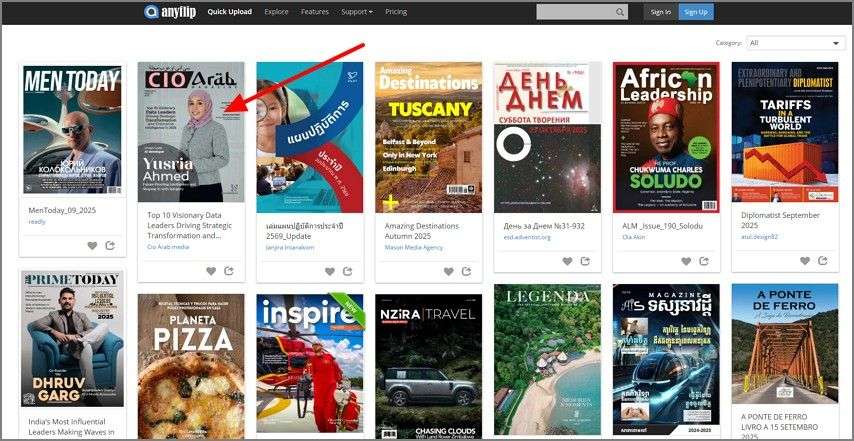The image size is (854, 441).
Task: Open the Nzira Travel cover
Action: [x=429, y=366]
